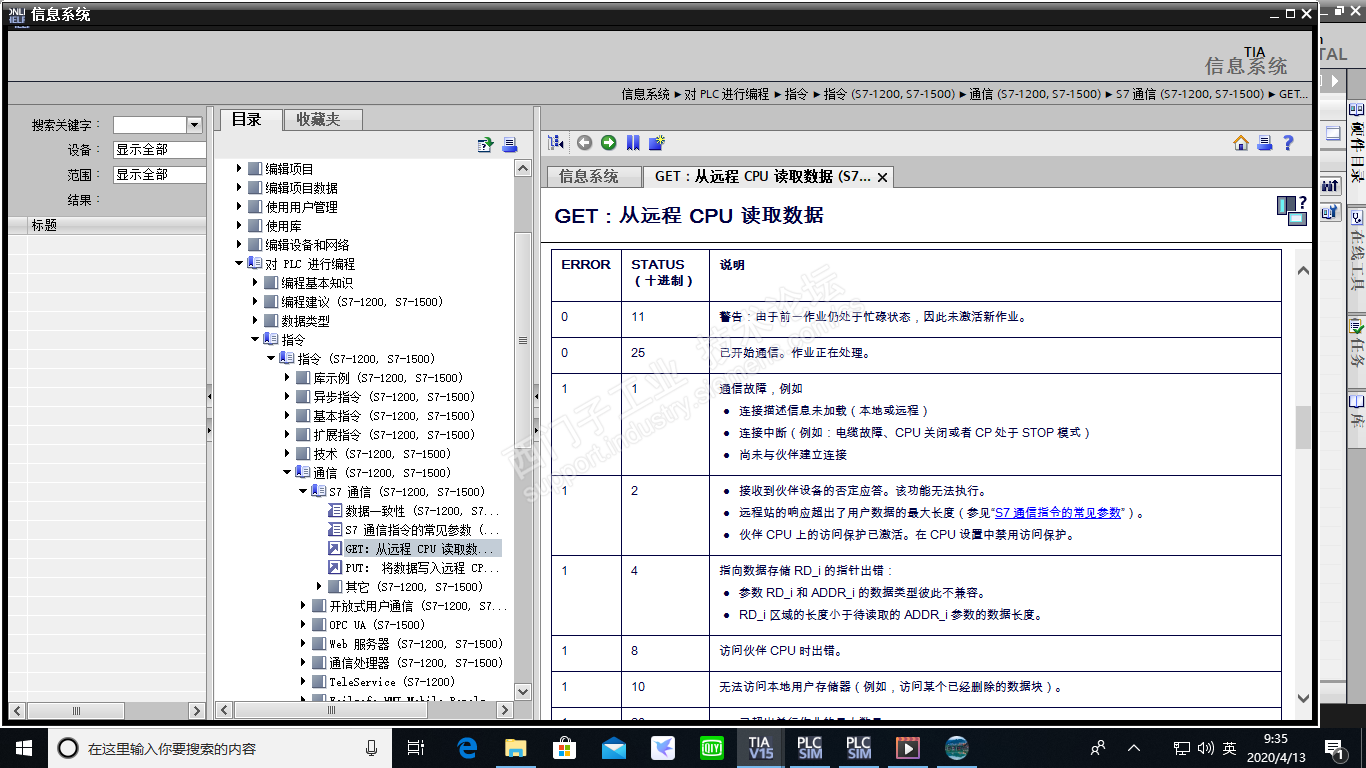This screenshot has width=1366, height=768.
Task: Select PUT instruction in contents tree
Action: (x=420, y=568)
